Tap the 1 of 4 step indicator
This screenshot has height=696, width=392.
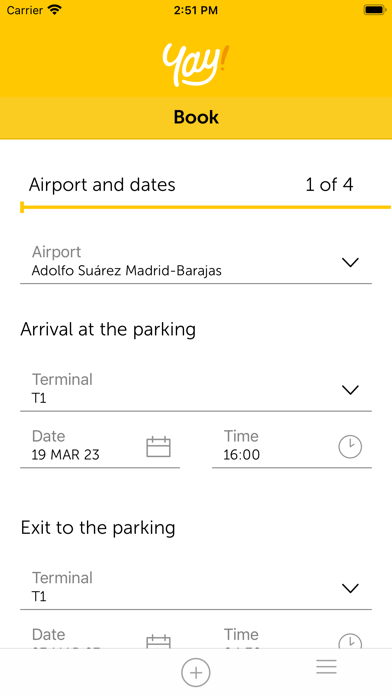329,185
